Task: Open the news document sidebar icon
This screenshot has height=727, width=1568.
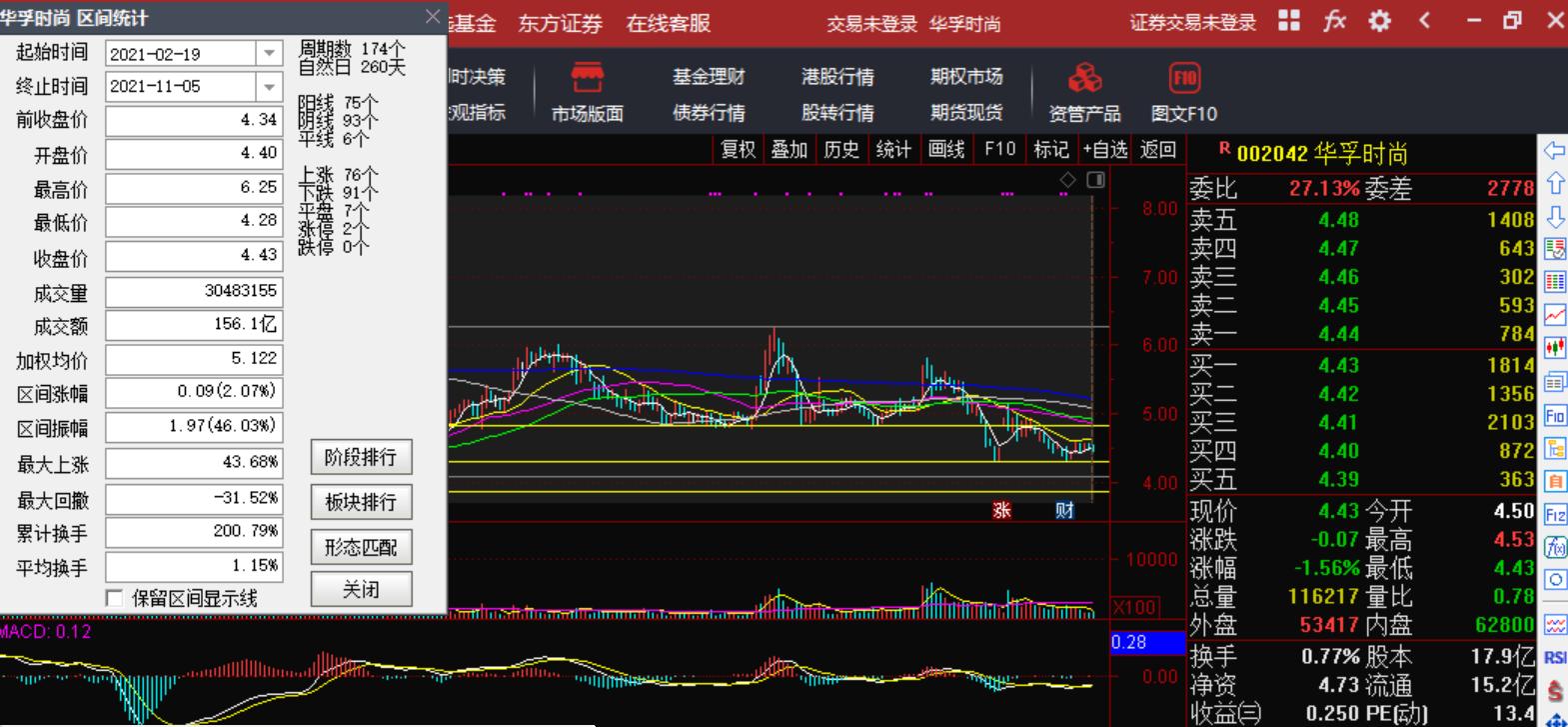Action: (1555, 382)
